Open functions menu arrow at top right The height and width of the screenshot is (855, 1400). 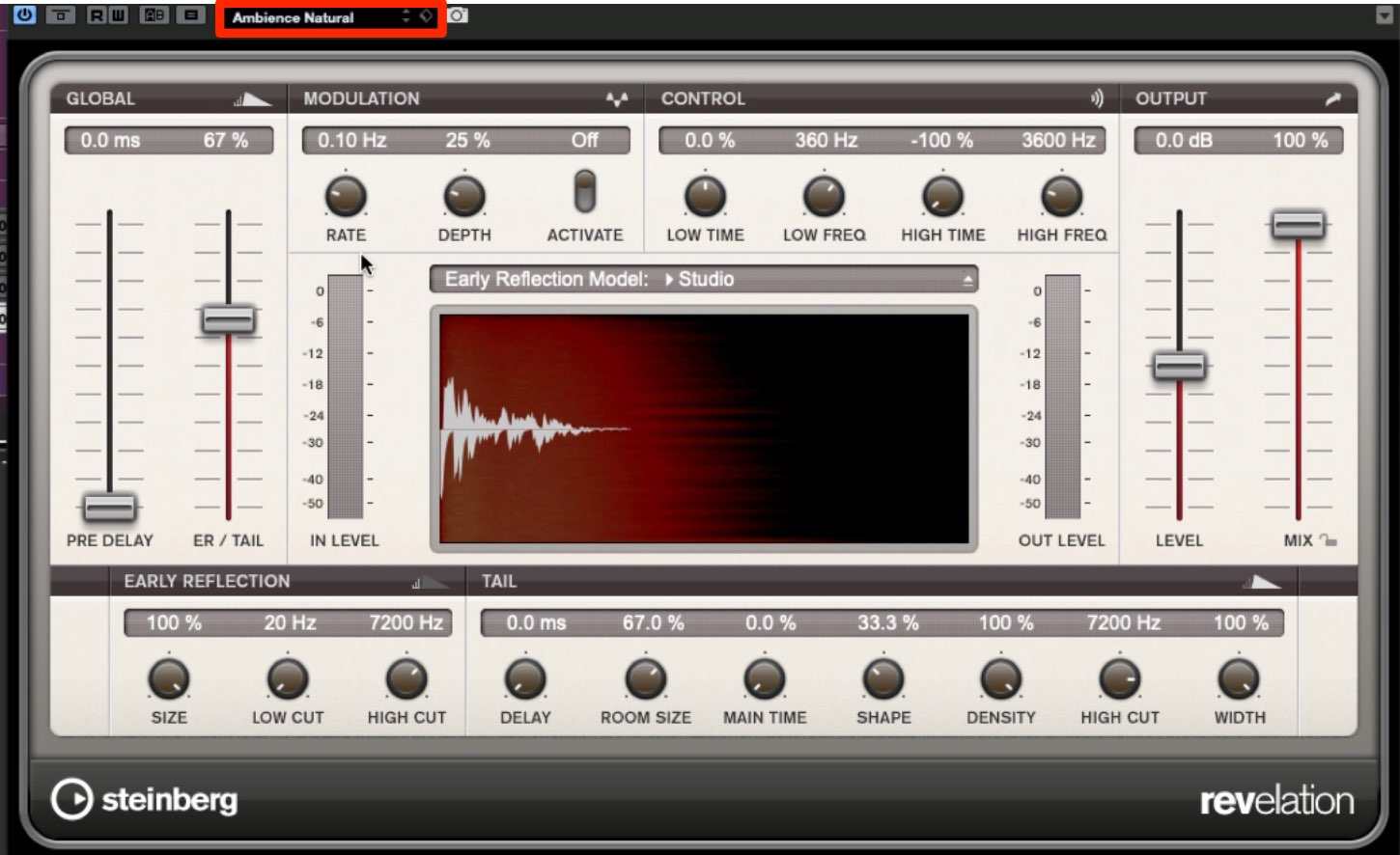click(1383, 16)
